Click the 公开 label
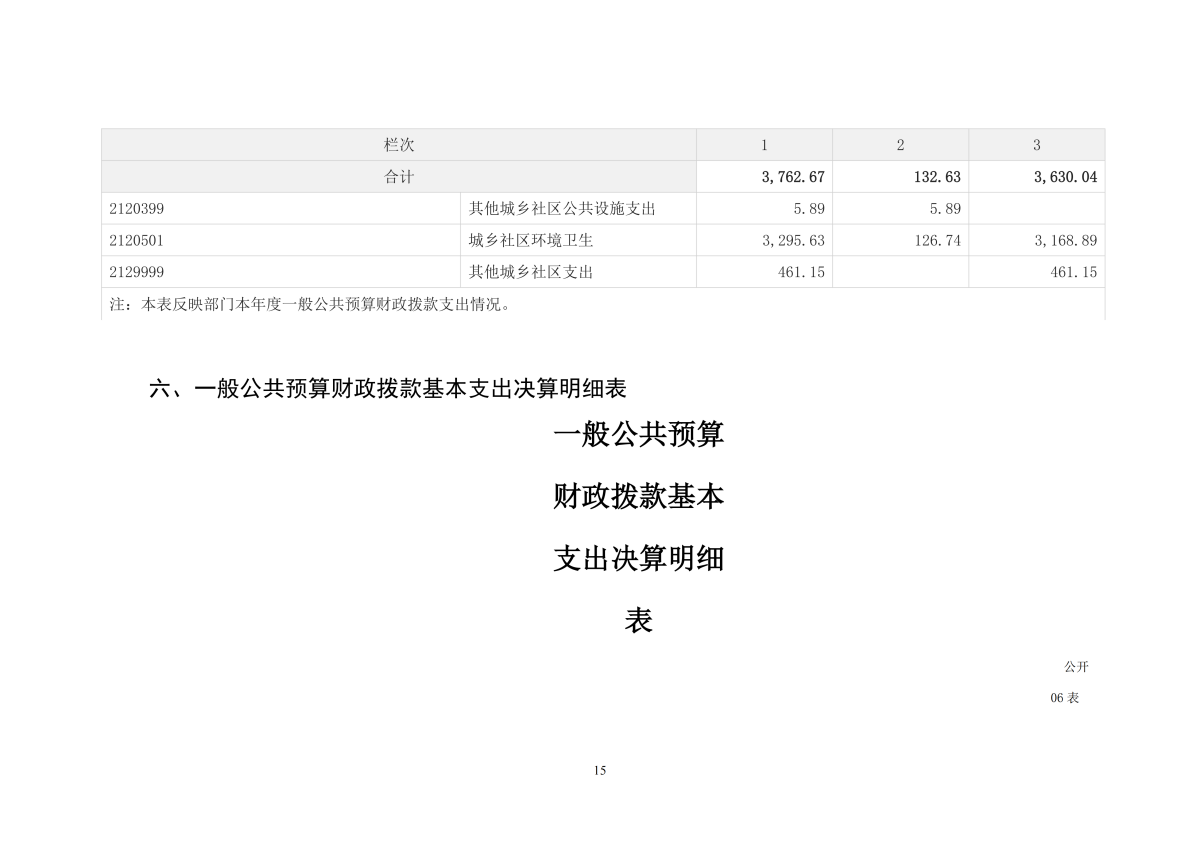The height and width of the screenshot is (848, 1200). point(1076,667)
